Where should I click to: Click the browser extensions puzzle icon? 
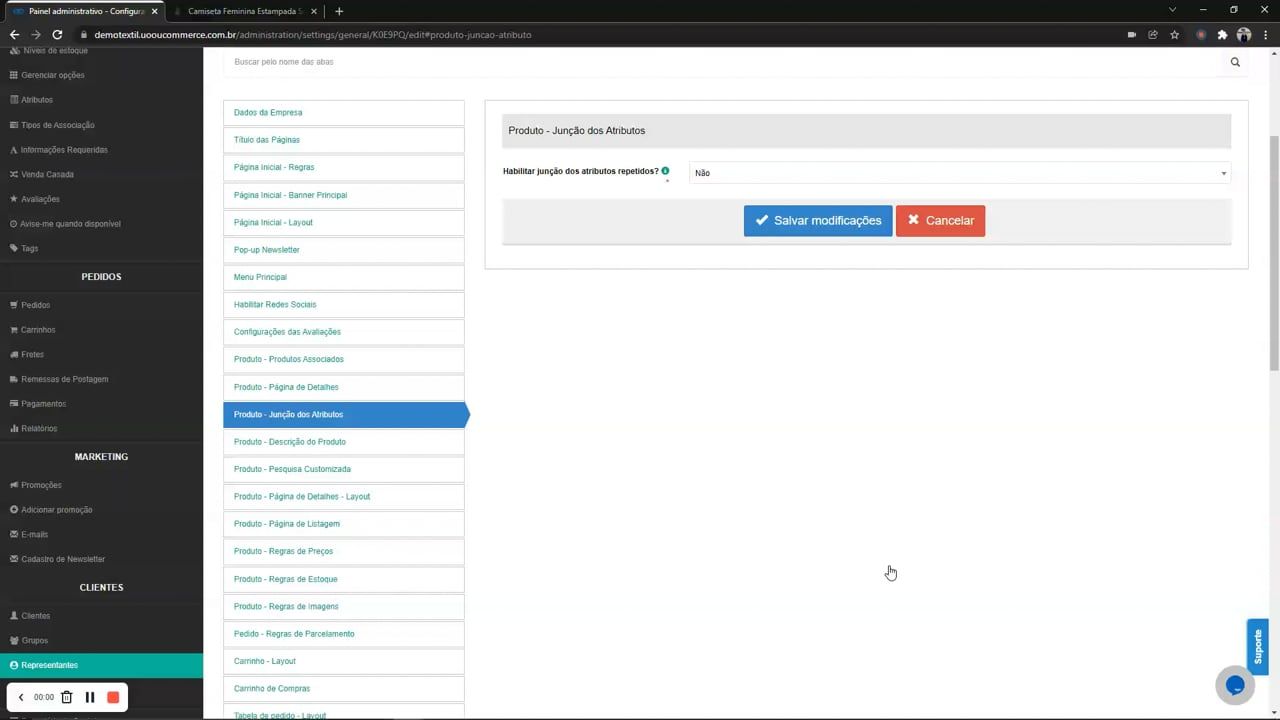tap(1222, 34)
